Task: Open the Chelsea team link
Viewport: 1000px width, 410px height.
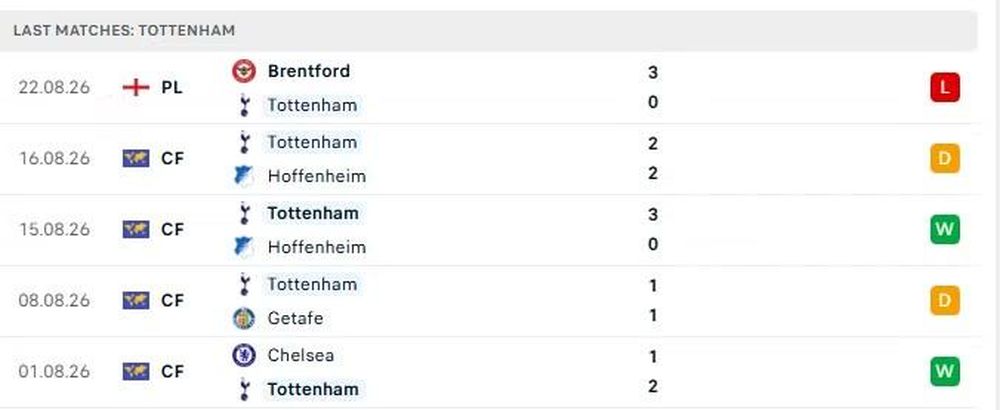Action: 300,355
